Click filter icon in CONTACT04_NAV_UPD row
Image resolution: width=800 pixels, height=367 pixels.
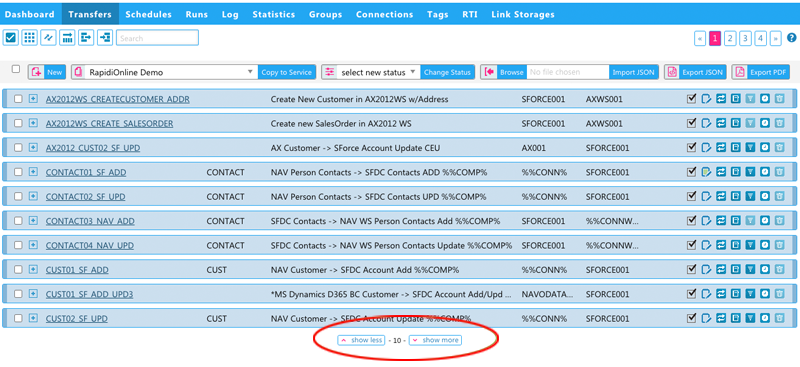(750, 245)
